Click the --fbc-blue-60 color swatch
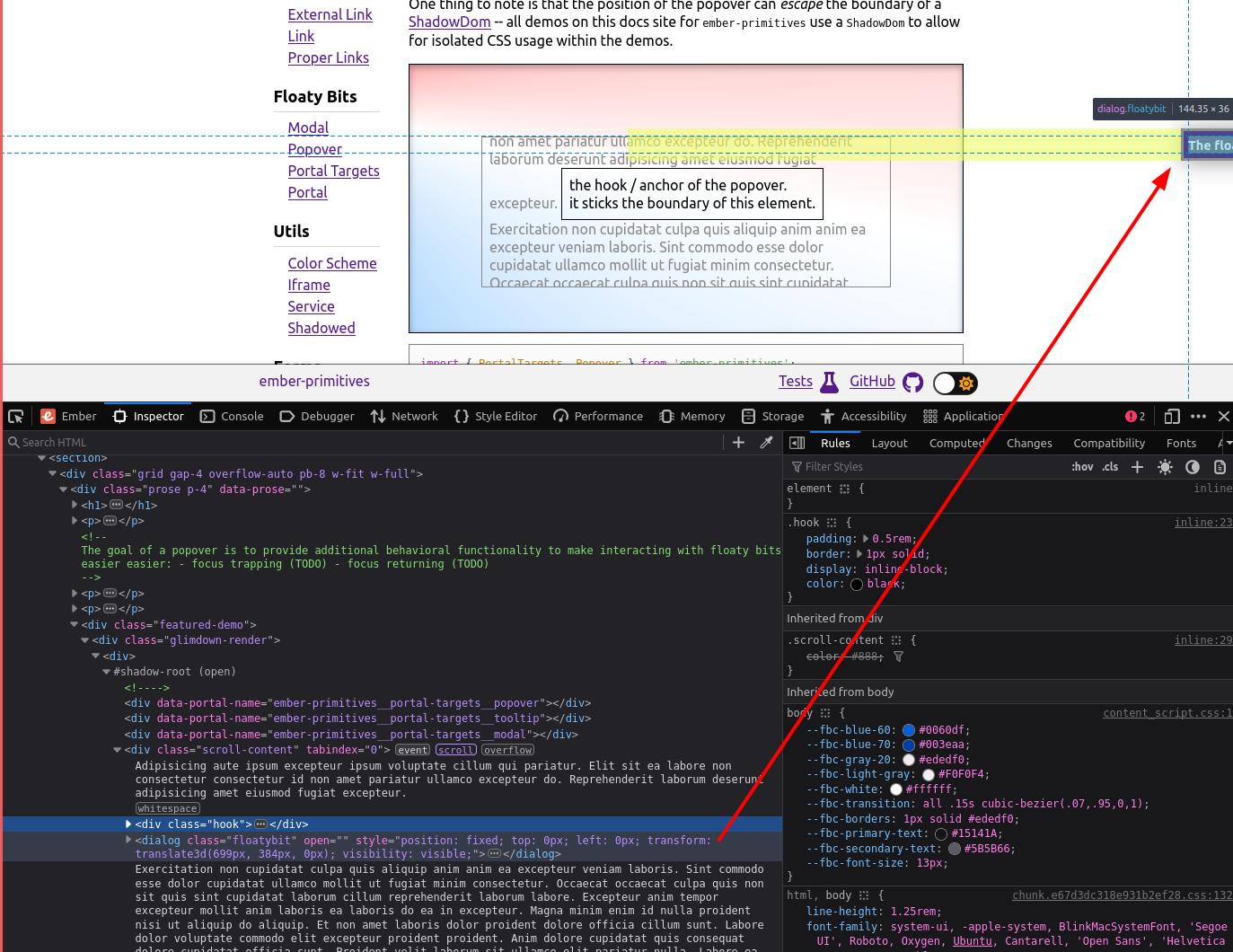This screenshot has height=952, width=1233. (908, 730)
